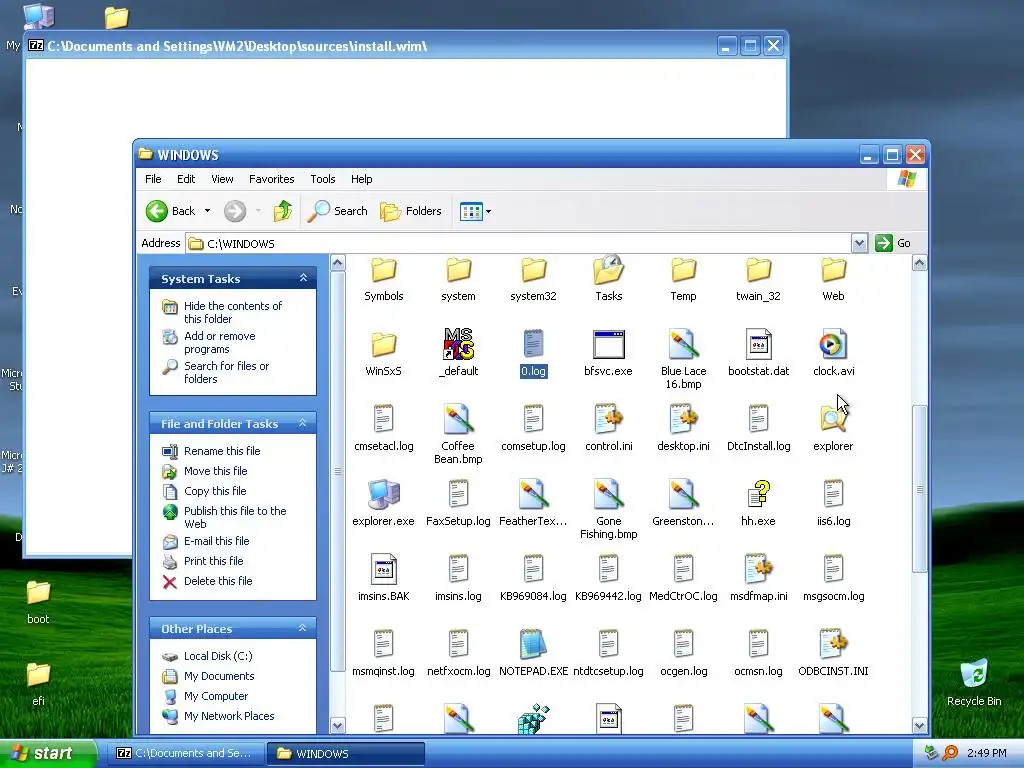Image resolution: width=1024 pixels, height=768 pixels.
Task: Click the Back button
Action: [171, 211]
